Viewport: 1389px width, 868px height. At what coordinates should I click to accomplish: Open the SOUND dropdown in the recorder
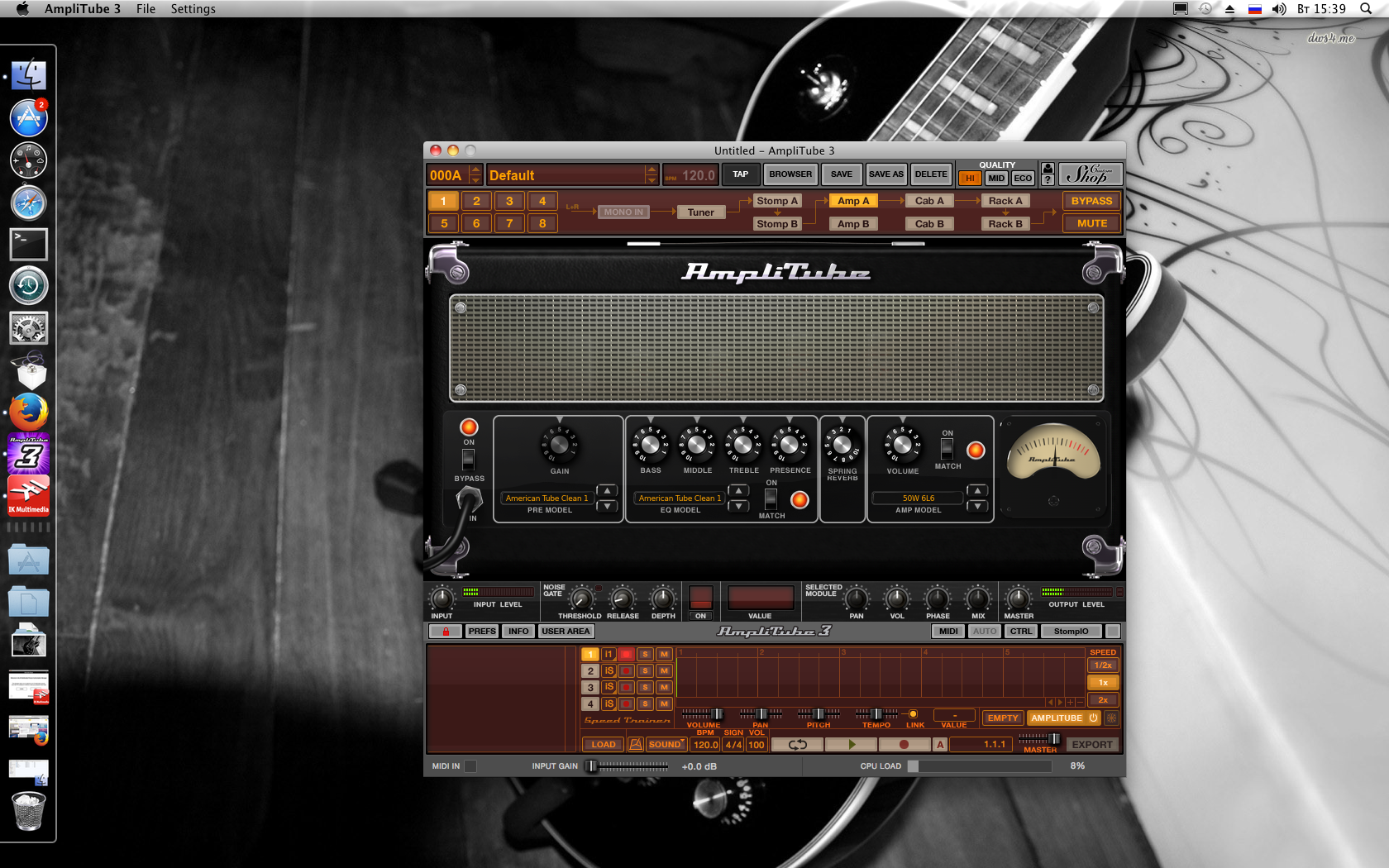tap(666, 744)
